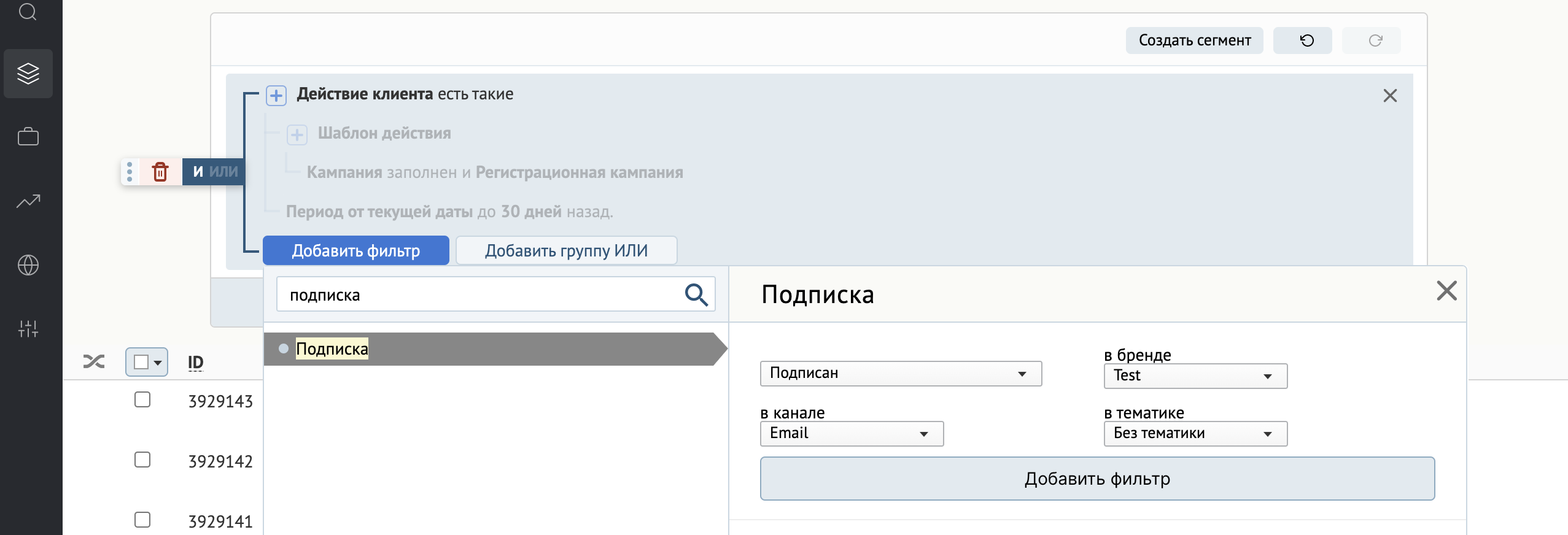This screenshot has width=1568, height=535.
Task: Click the Создать сегмент button
Action: (1194, 40)
